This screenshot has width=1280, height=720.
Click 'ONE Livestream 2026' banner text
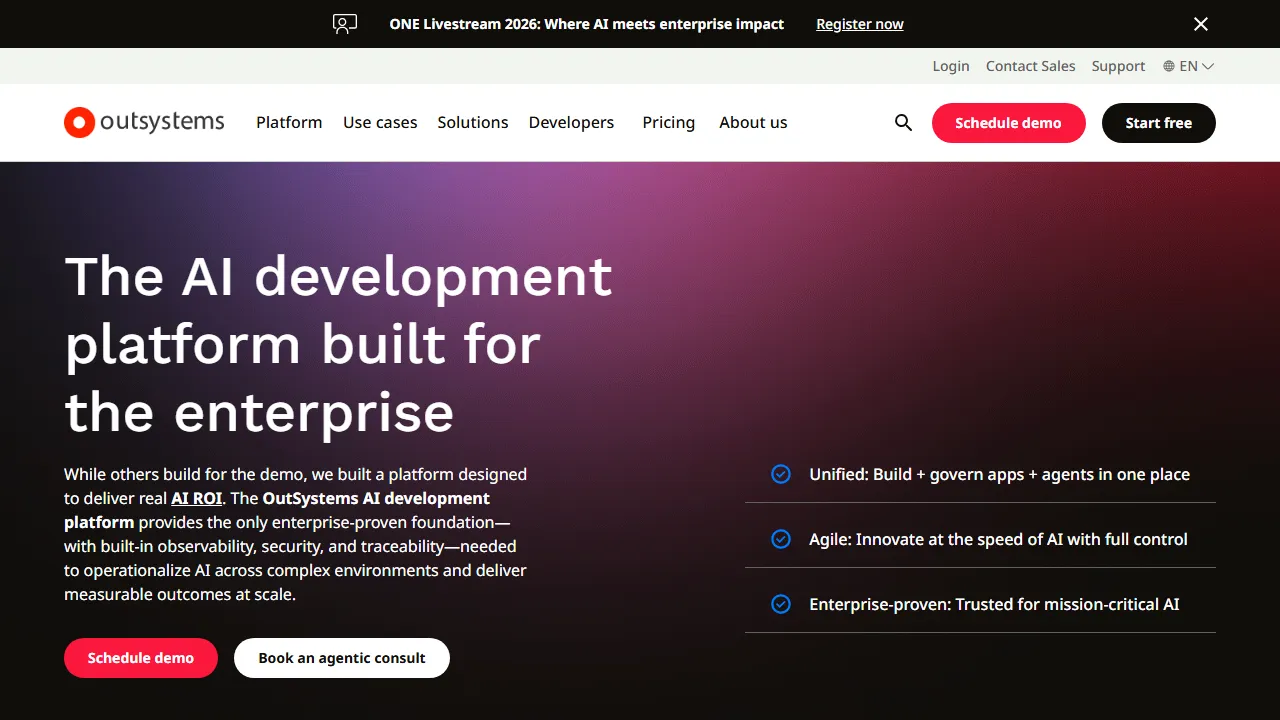tap(587, 24)
